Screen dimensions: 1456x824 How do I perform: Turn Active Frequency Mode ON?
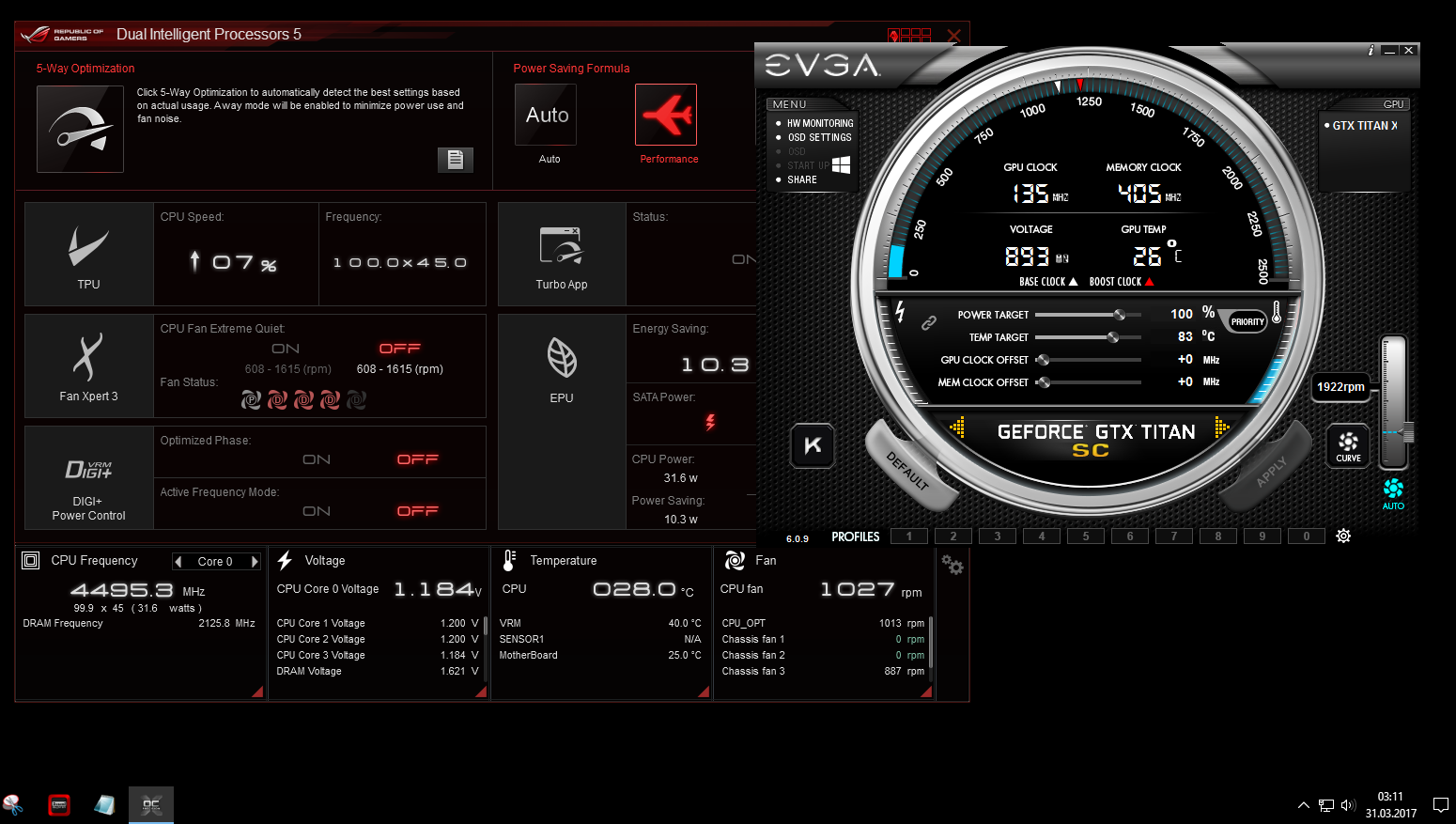pos(317,511)
